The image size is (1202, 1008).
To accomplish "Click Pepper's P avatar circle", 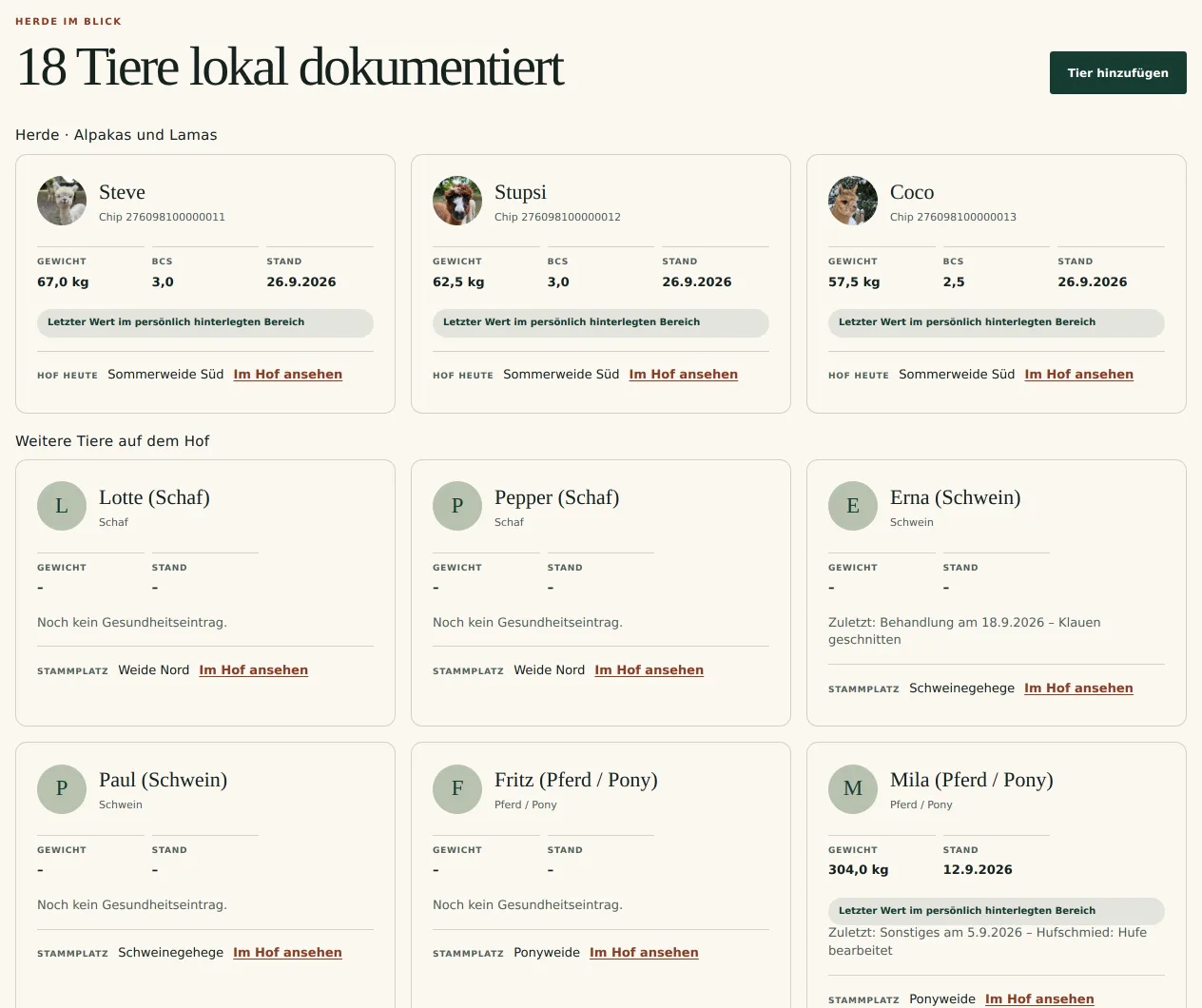I will click(457, 506).
